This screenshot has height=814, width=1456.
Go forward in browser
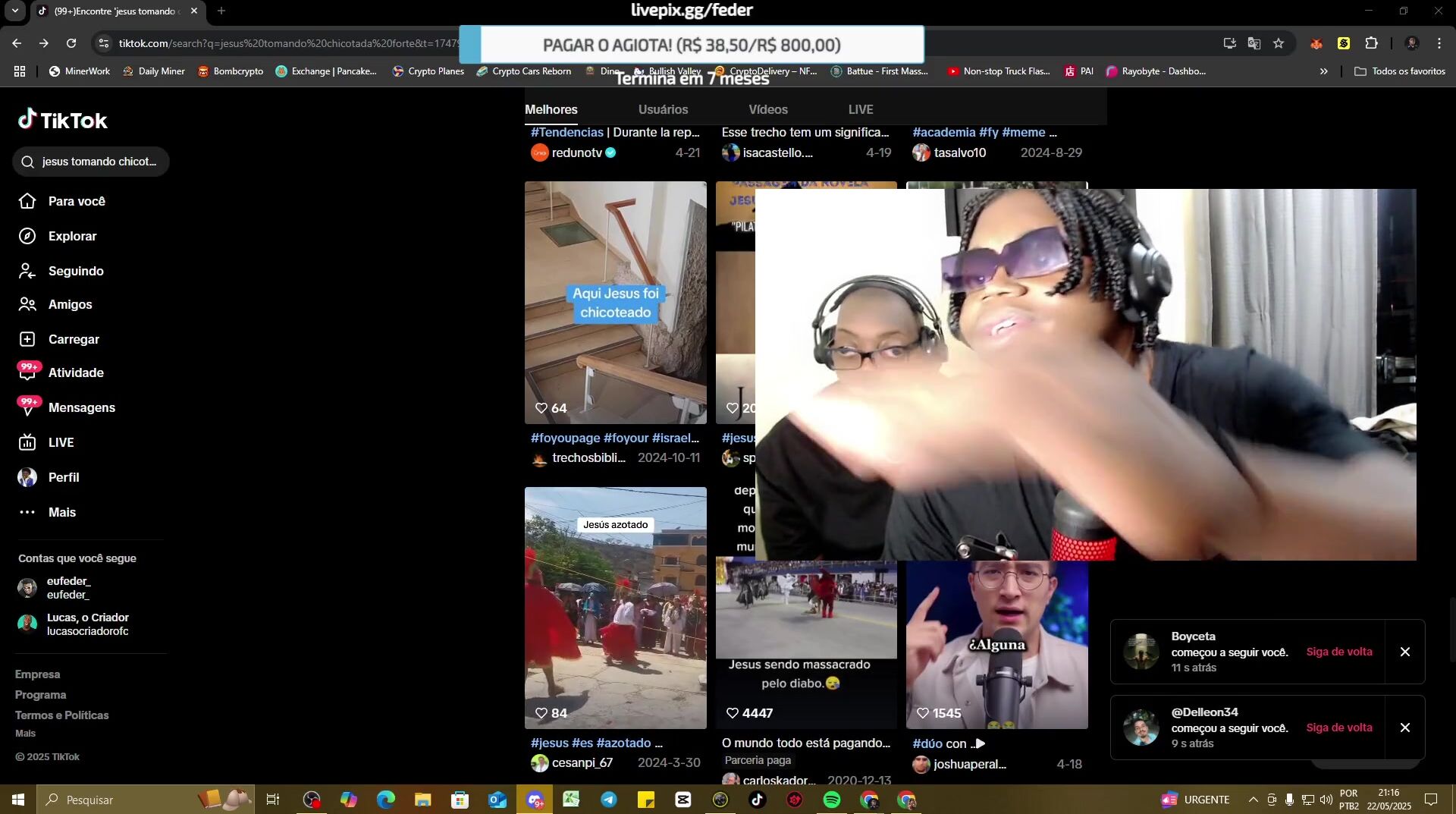(44, 43)
